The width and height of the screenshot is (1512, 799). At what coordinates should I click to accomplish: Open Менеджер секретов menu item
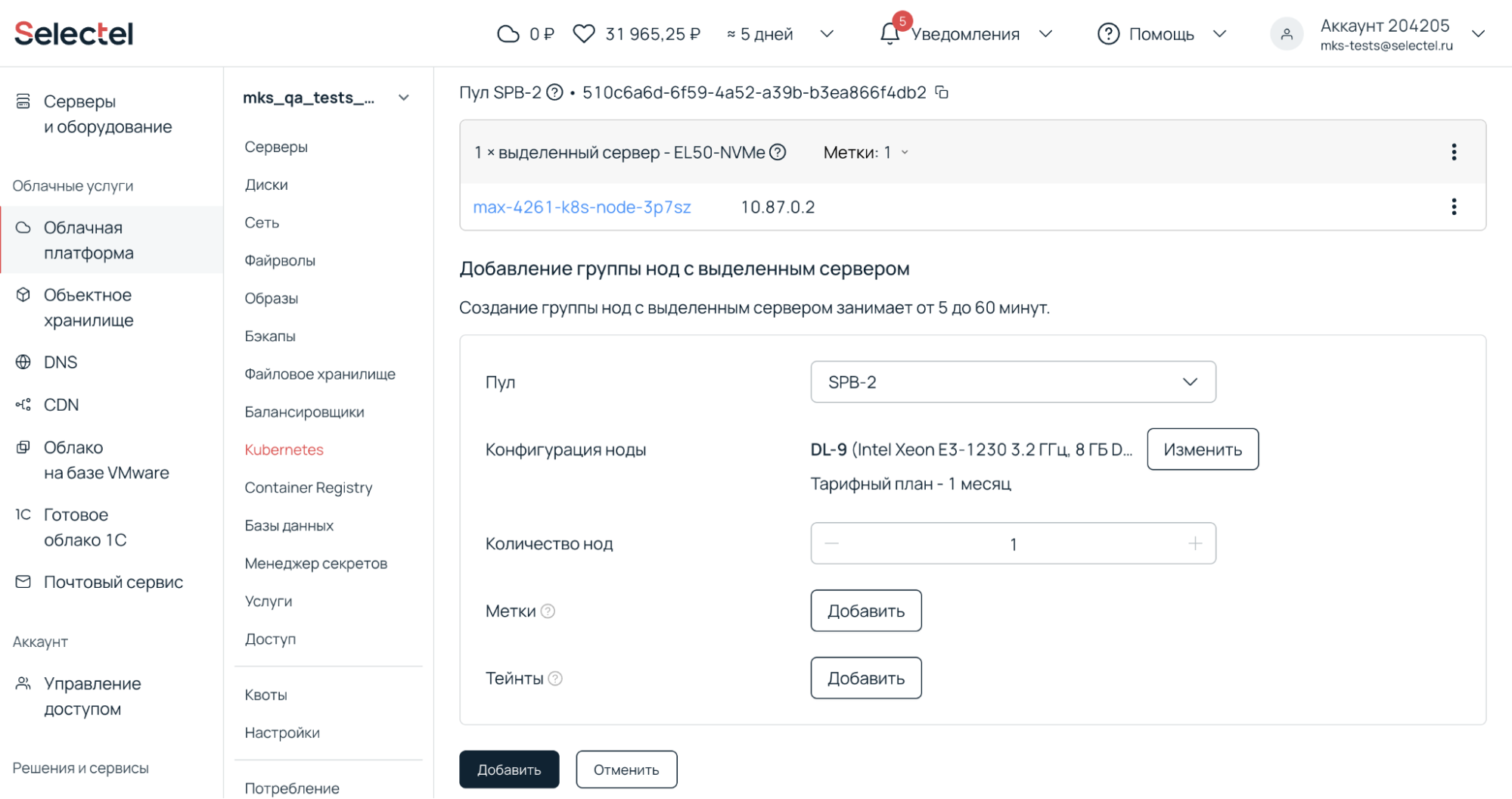point(315,563)
